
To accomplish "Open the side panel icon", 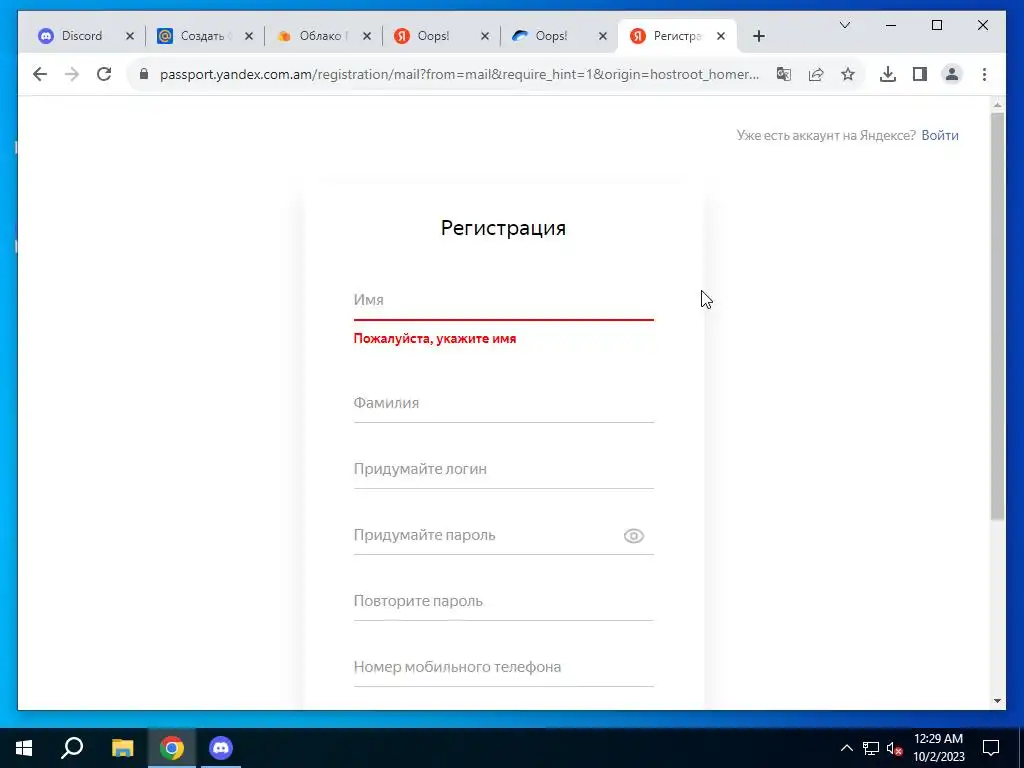I will pyautogui.click(x=920, y=74).
